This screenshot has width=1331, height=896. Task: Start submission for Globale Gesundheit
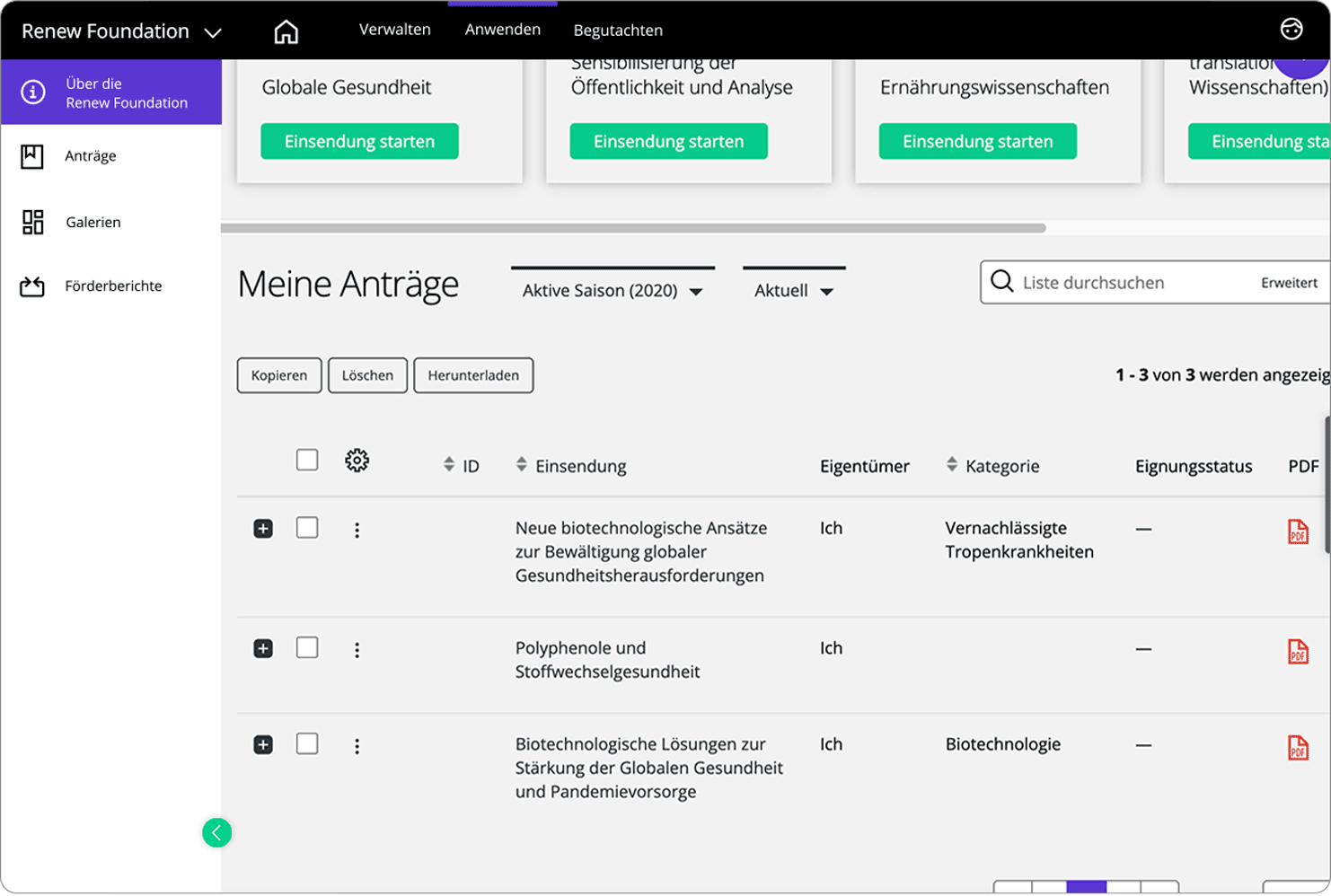click(x=359, y=141)
